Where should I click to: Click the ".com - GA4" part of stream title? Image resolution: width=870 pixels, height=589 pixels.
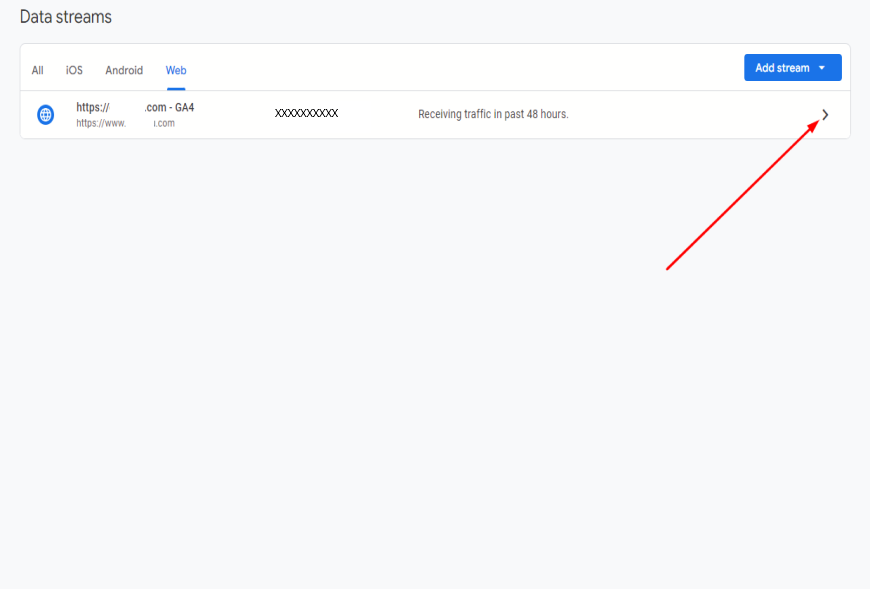tap(169, 108)
